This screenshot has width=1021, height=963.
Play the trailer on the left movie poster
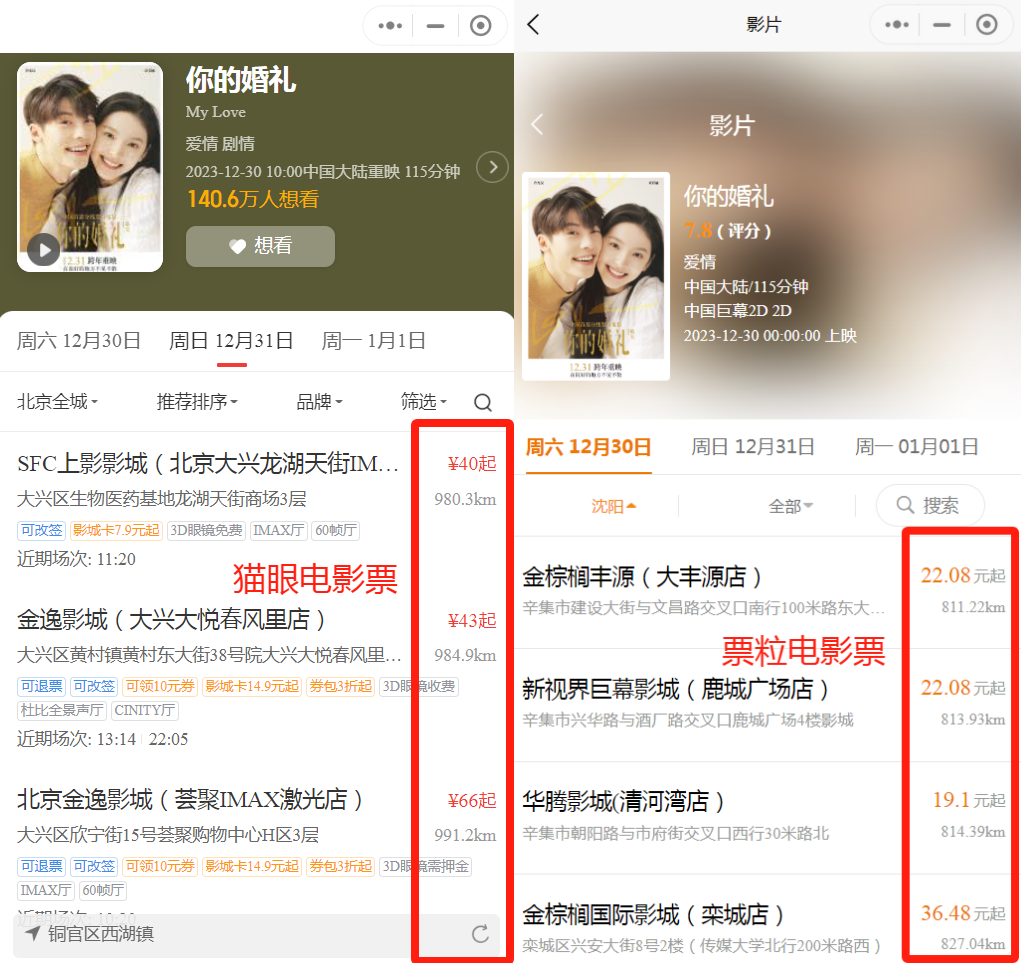tap(44, 249)
